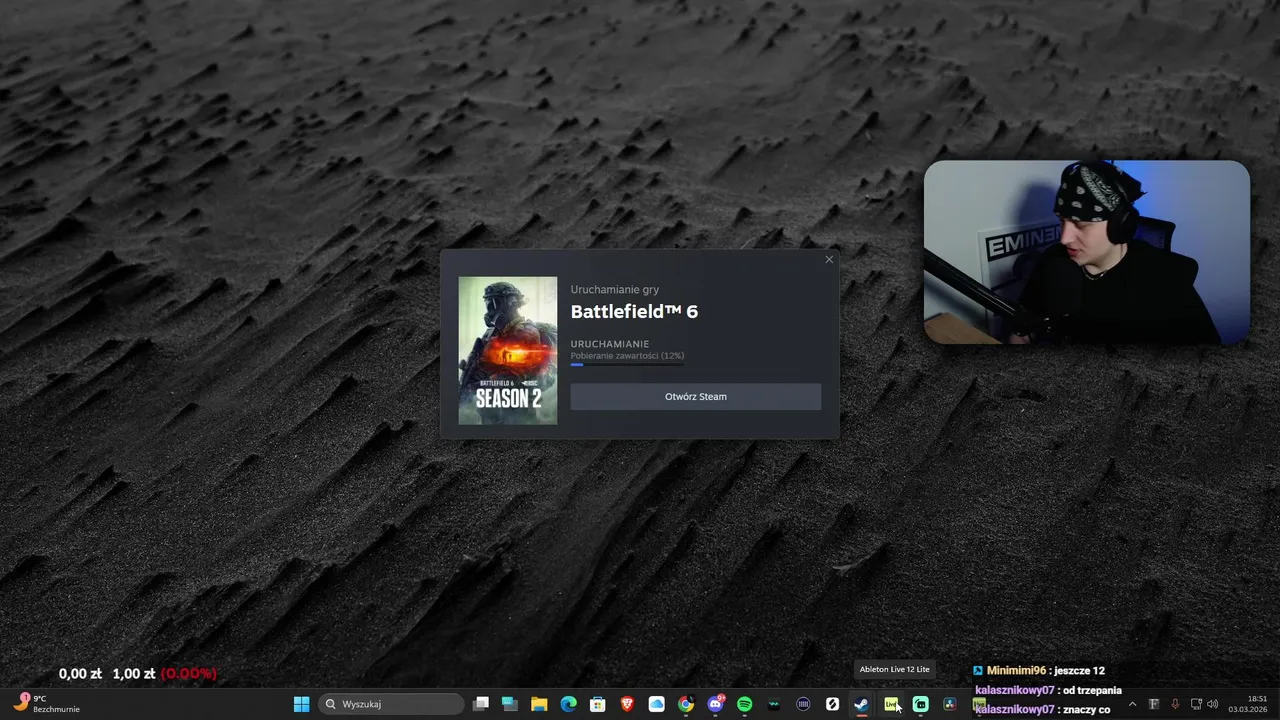Image resolution: width=1280 pixels, height=720 pixels.
Task: Click the Battlefield™ 6 title text
Action: pos(634,312)
